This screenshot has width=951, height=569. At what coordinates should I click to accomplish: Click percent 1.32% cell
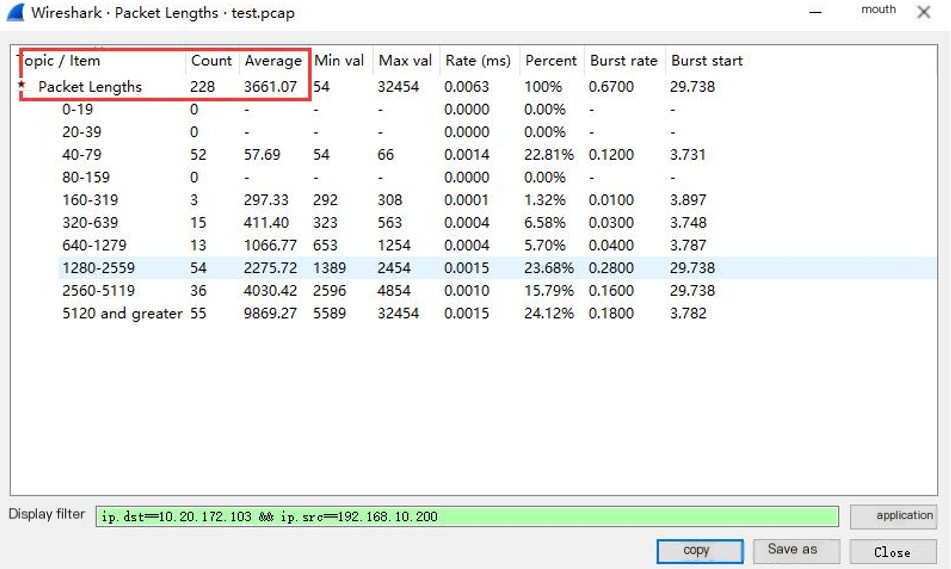(545, 200)
